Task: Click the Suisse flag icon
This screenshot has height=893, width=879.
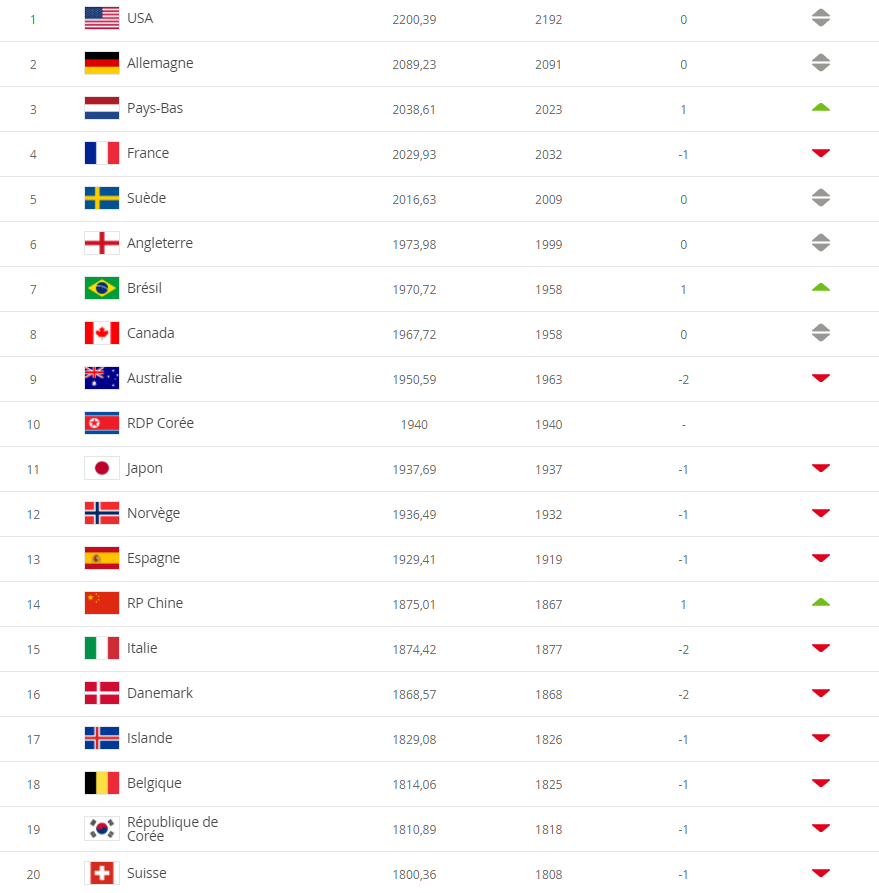Action: (x=102, y=873)
